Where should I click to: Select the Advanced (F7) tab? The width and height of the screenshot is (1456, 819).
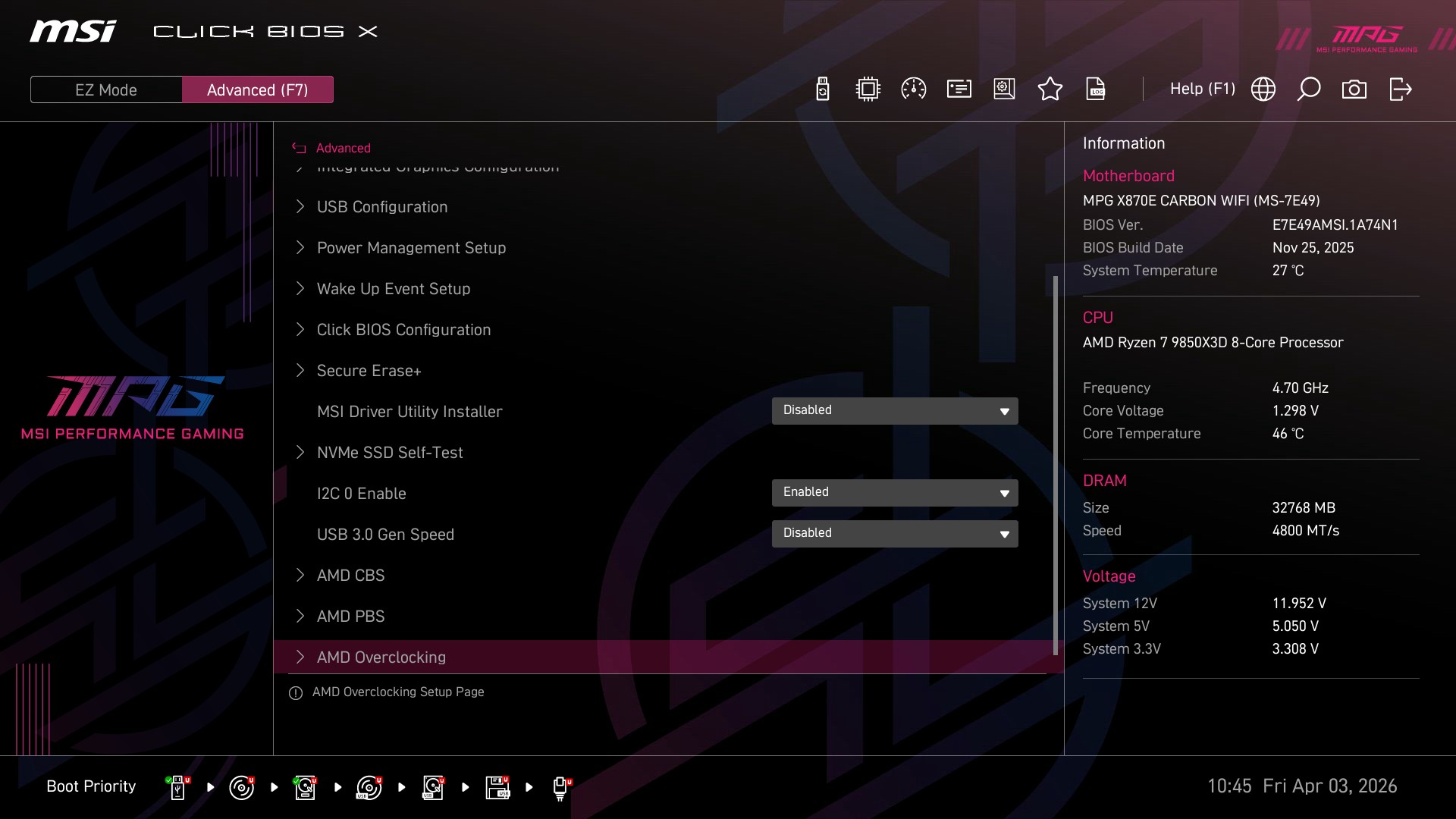pyautogui.click(x=257, y=89)
